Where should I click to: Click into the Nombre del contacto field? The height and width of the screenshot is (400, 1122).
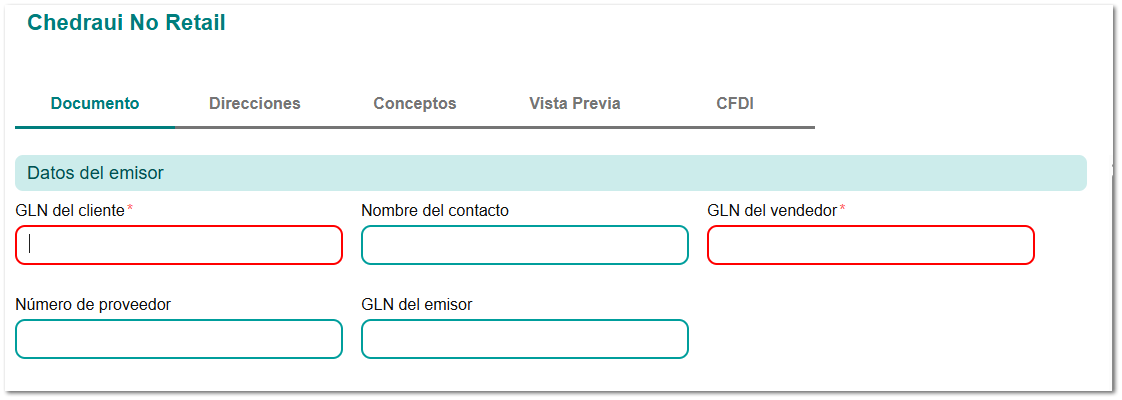pos(525,245)
